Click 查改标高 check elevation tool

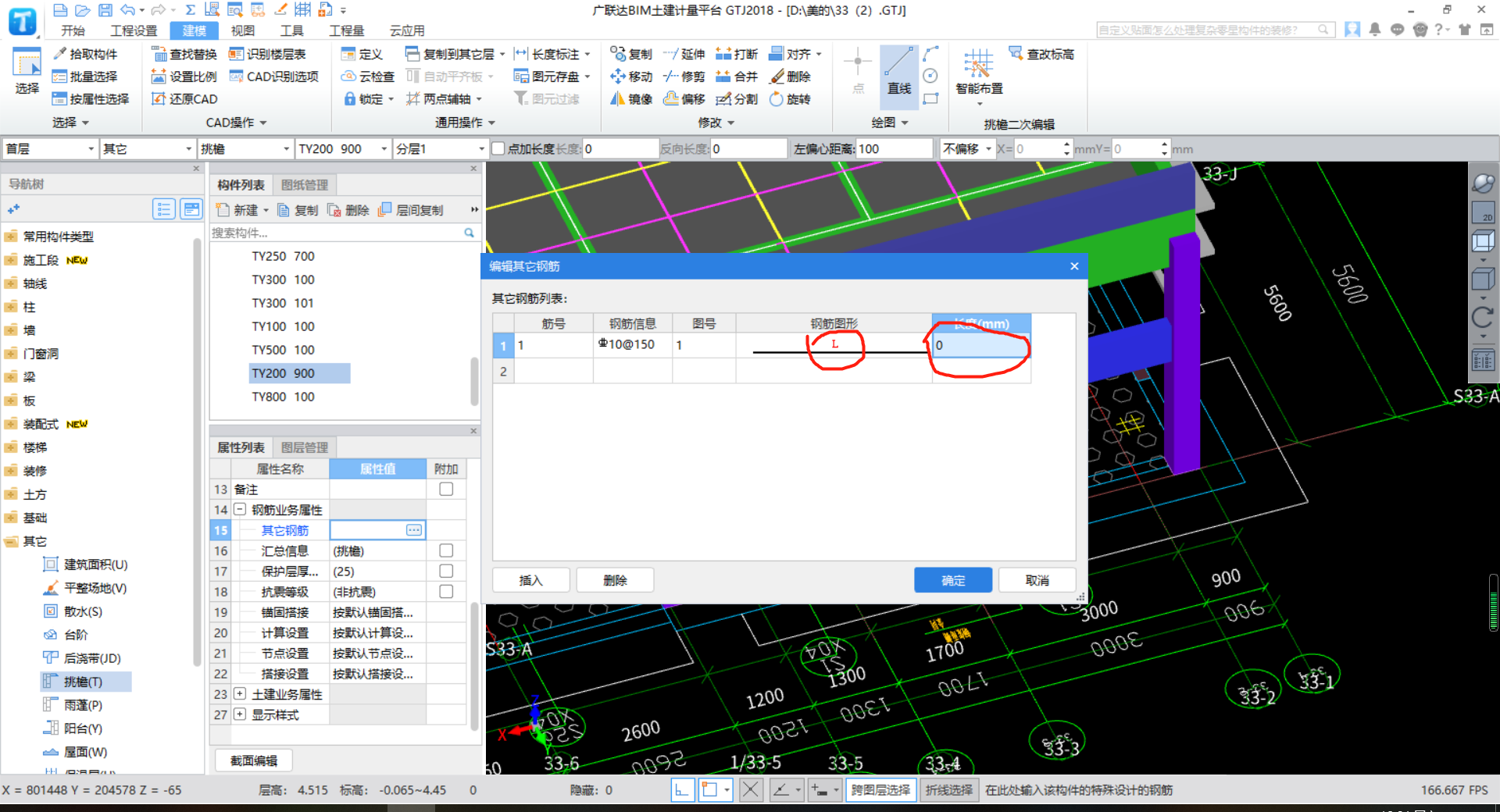point(1041,54)
